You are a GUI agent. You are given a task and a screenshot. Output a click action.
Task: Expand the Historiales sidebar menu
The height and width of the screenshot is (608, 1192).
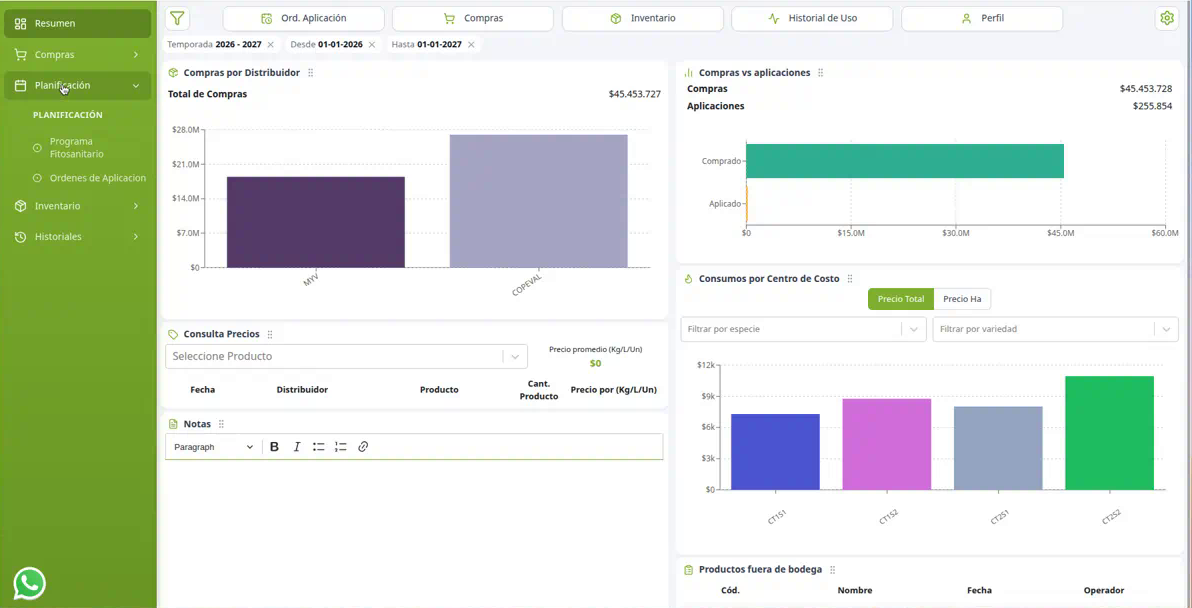click(x=78, y=236)
